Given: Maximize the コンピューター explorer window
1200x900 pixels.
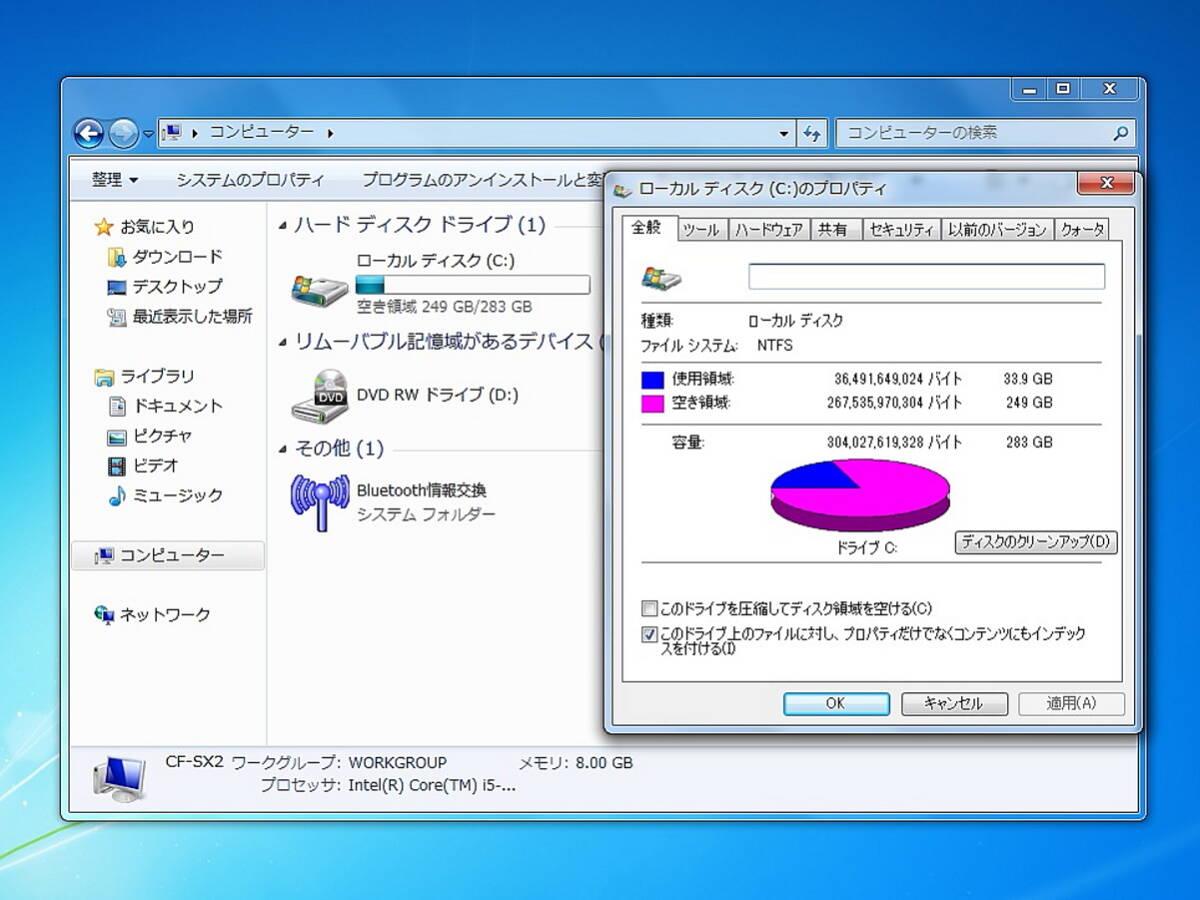Looking at the screenshot, I should coord(1063,89).
